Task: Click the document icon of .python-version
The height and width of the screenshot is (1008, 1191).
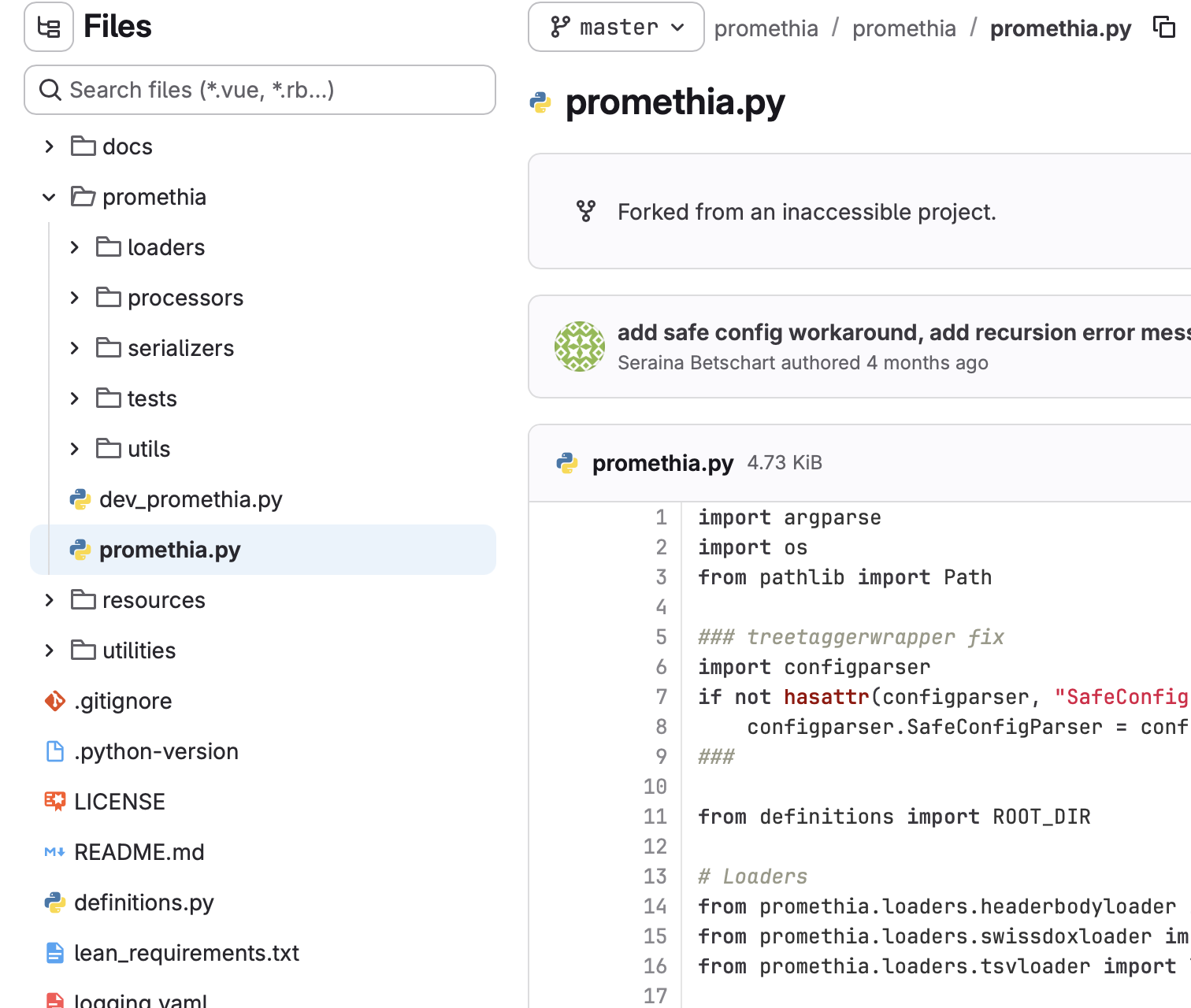Action: point(55,751)
